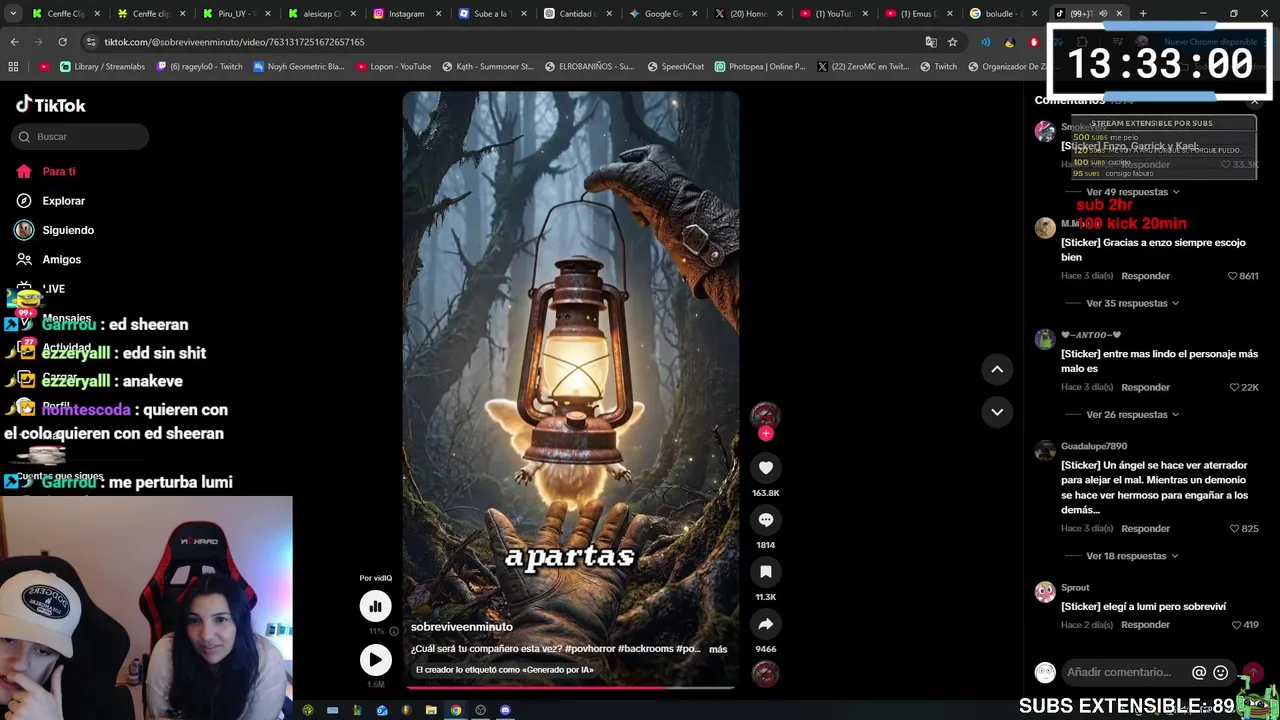Screen dimensions: 1280x720
Task: Like the video with the heart icon
Action: pos(766,467)
